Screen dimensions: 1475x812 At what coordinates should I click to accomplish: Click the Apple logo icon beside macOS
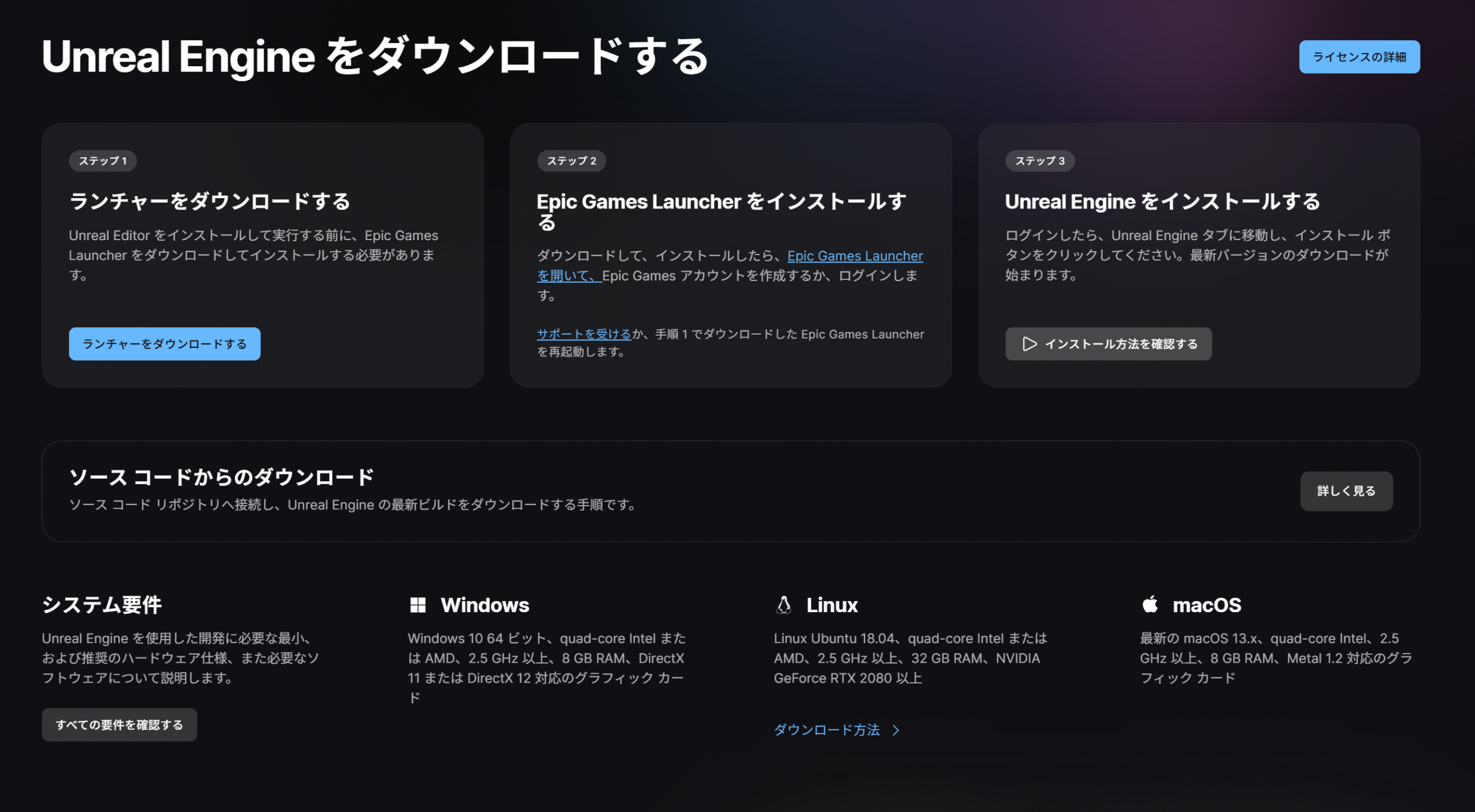coord(1150,604)
